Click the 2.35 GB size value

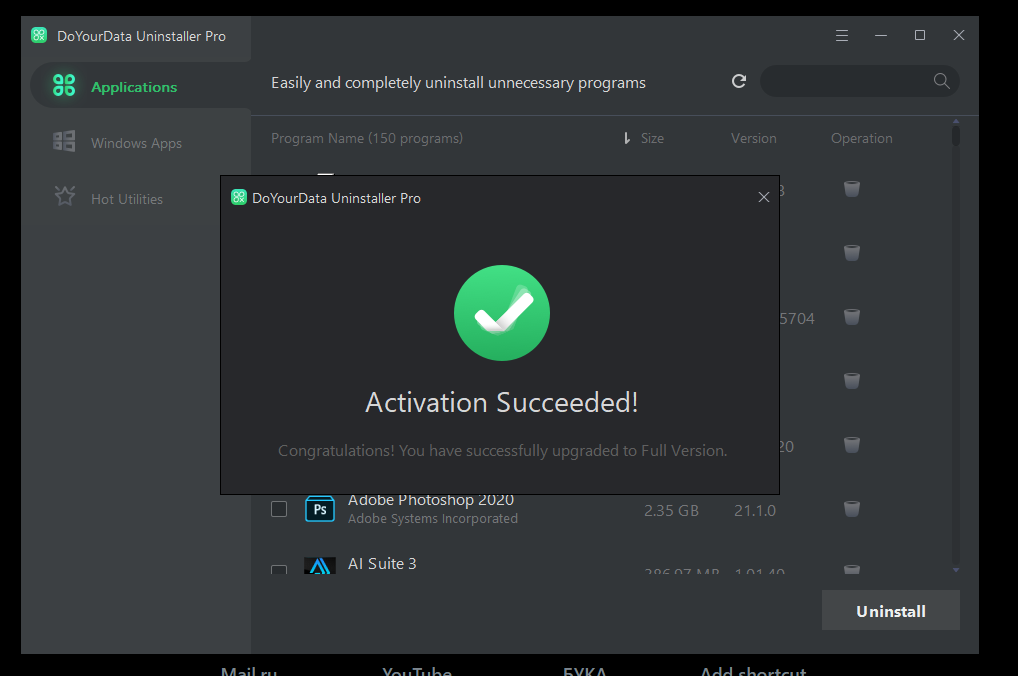671,510
